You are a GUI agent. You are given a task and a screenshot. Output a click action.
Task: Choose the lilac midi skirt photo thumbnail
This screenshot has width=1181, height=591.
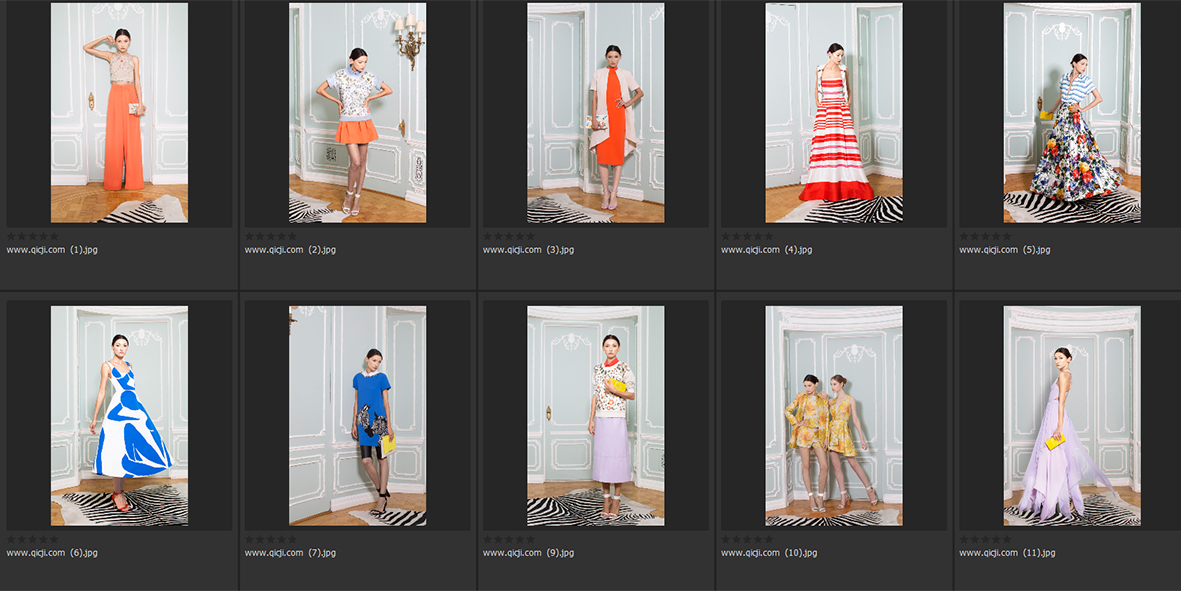pyautogui.click(x=596, y=416)
